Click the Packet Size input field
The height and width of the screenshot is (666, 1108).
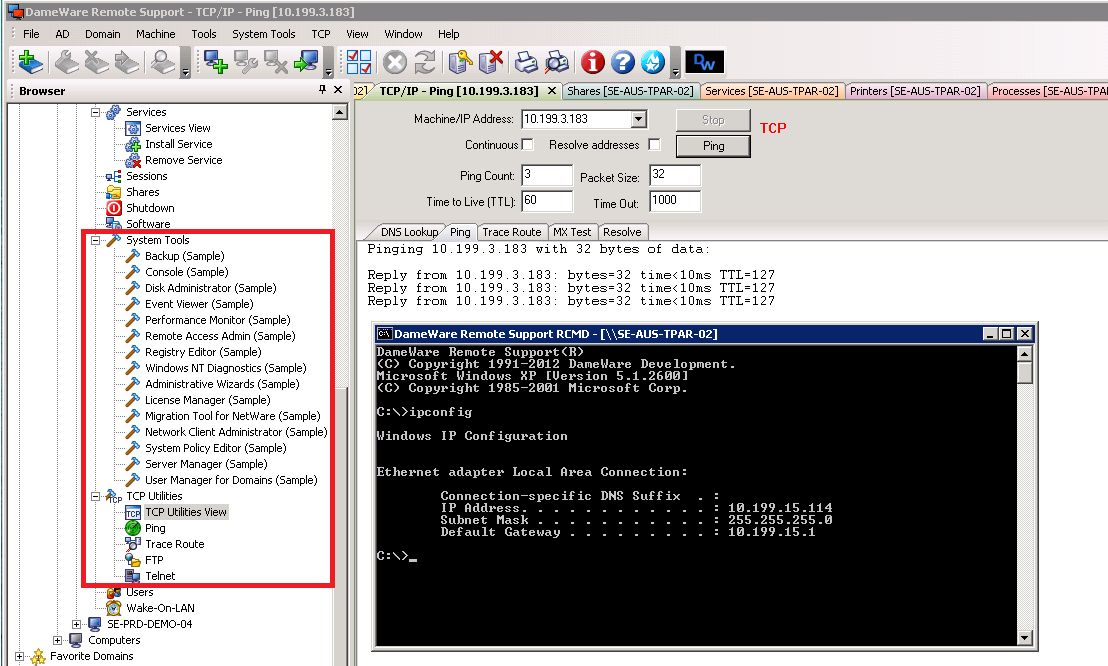pyautogui.click(x=675, y=175)
